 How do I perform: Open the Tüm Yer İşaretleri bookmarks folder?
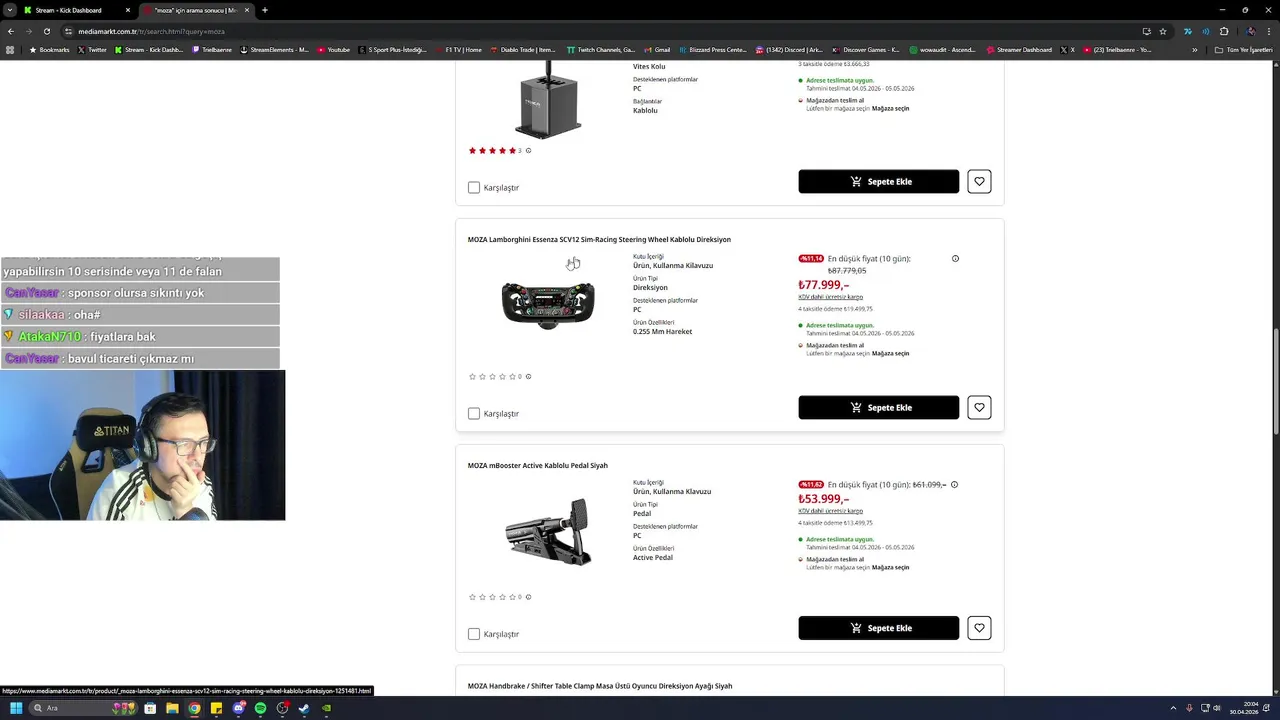coord(1243,49)
